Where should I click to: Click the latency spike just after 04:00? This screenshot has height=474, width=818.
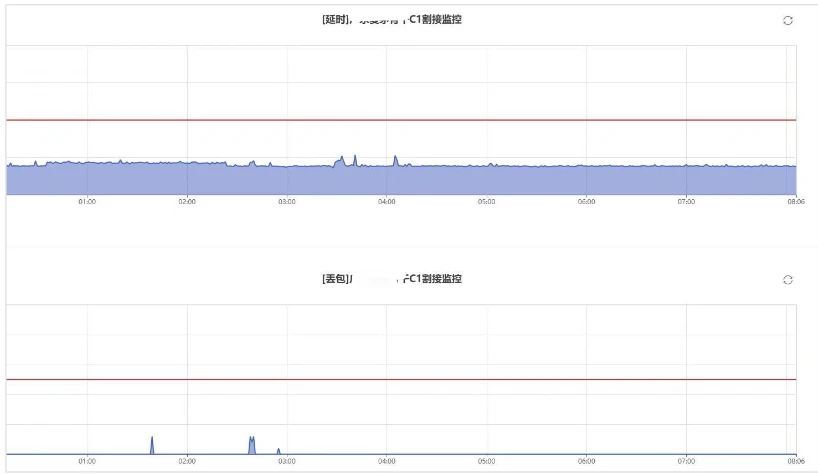395,161
